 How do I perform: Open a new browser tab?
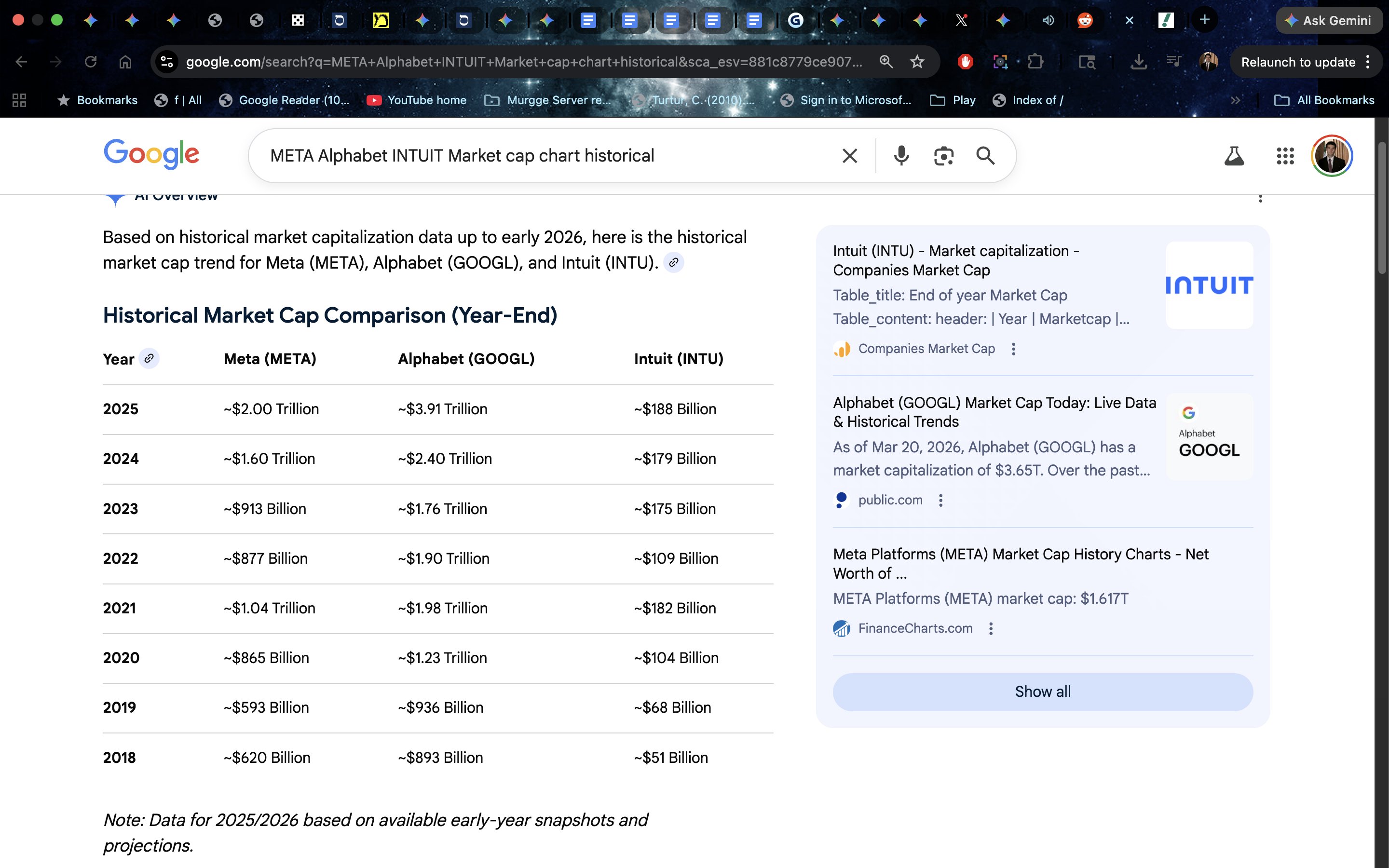(1204, 20)
